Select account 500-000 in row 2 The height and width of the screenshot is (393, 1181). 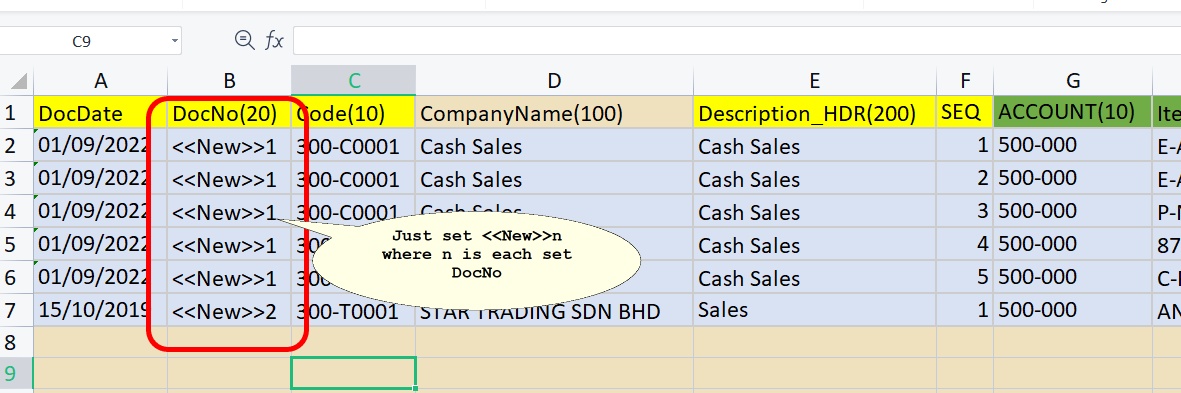(x=1073, y=145)
